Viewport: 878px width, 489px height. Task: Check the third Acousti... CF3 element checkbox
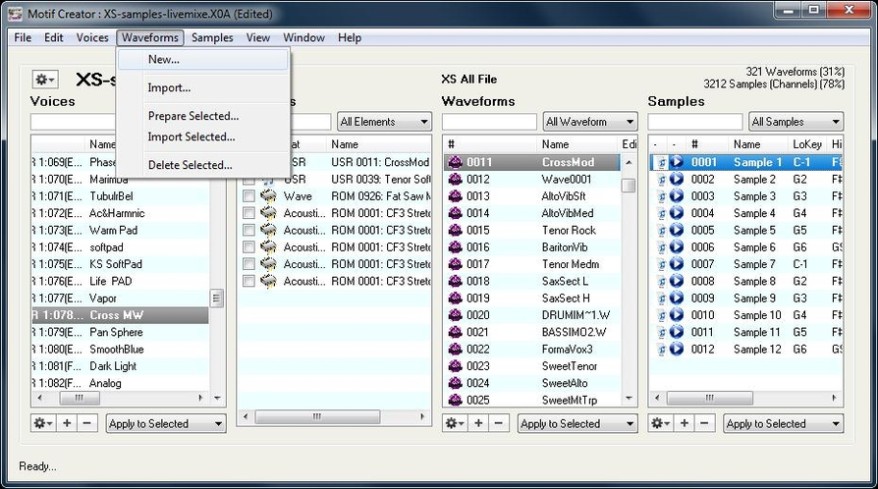[x=249, y=247]
